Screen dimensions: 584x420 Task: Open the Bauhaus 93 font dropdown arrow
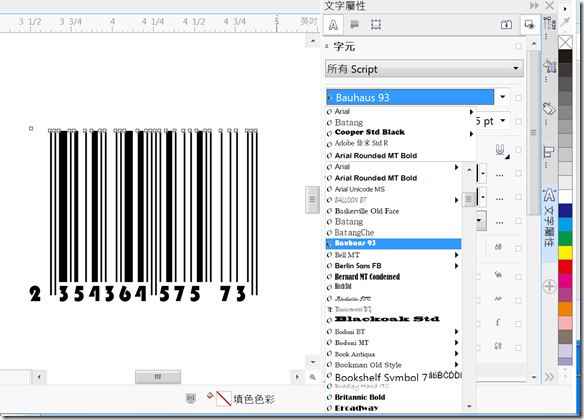(502, 97)
